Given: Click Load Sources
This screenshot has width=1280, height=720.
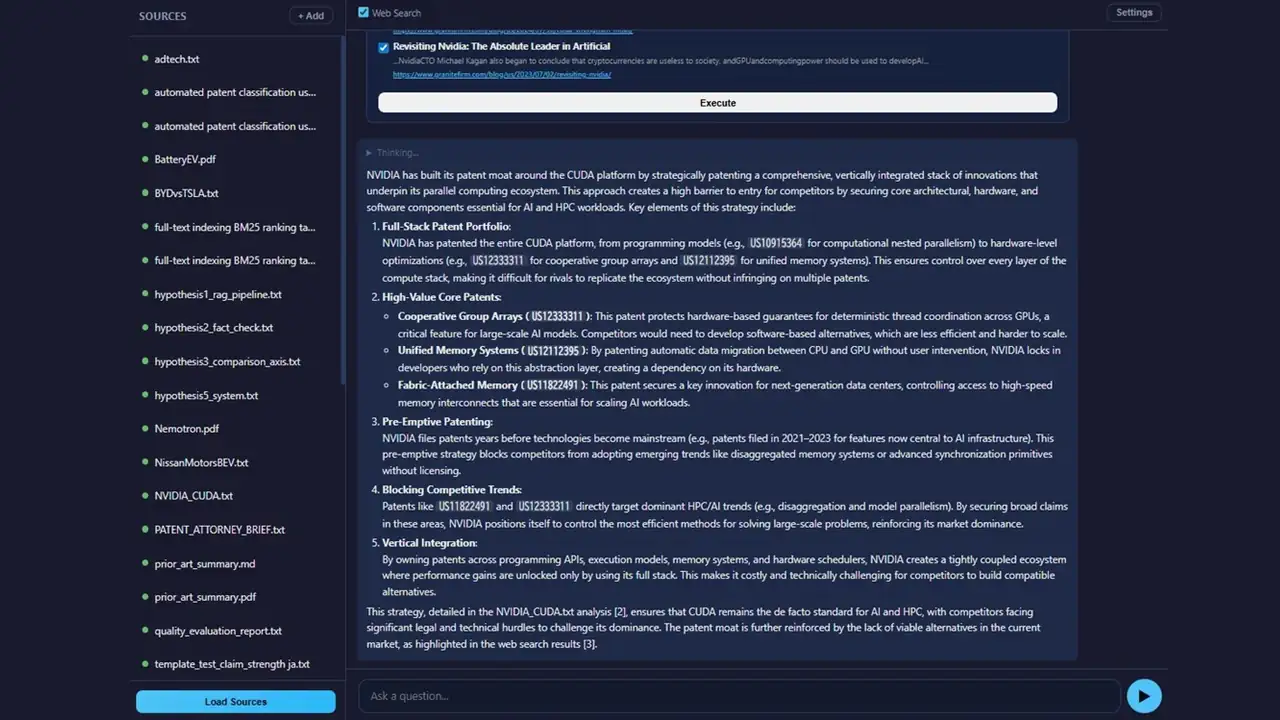Looking at the screenshot, I should [236, 702].
